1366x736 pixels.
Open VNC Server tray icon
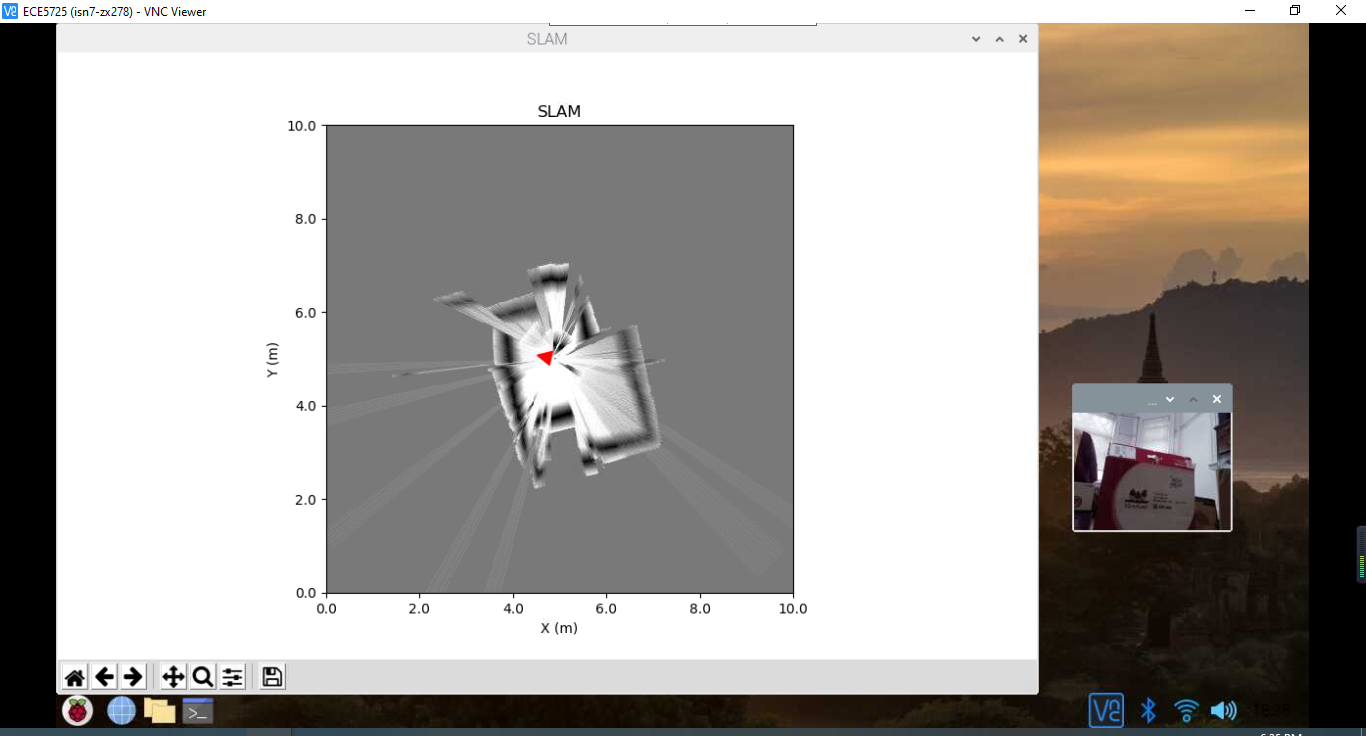point(1107,711)
